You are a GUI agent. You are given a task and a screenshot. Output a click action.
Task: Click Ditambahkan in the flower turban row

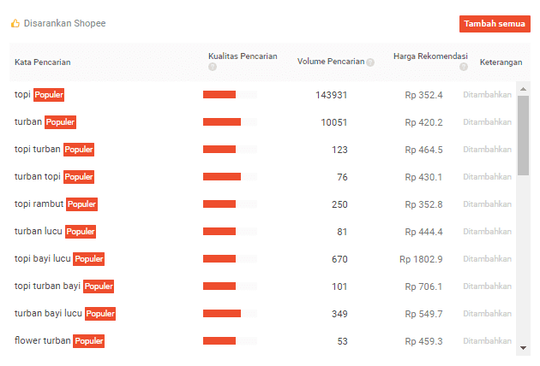pos(487,341)
